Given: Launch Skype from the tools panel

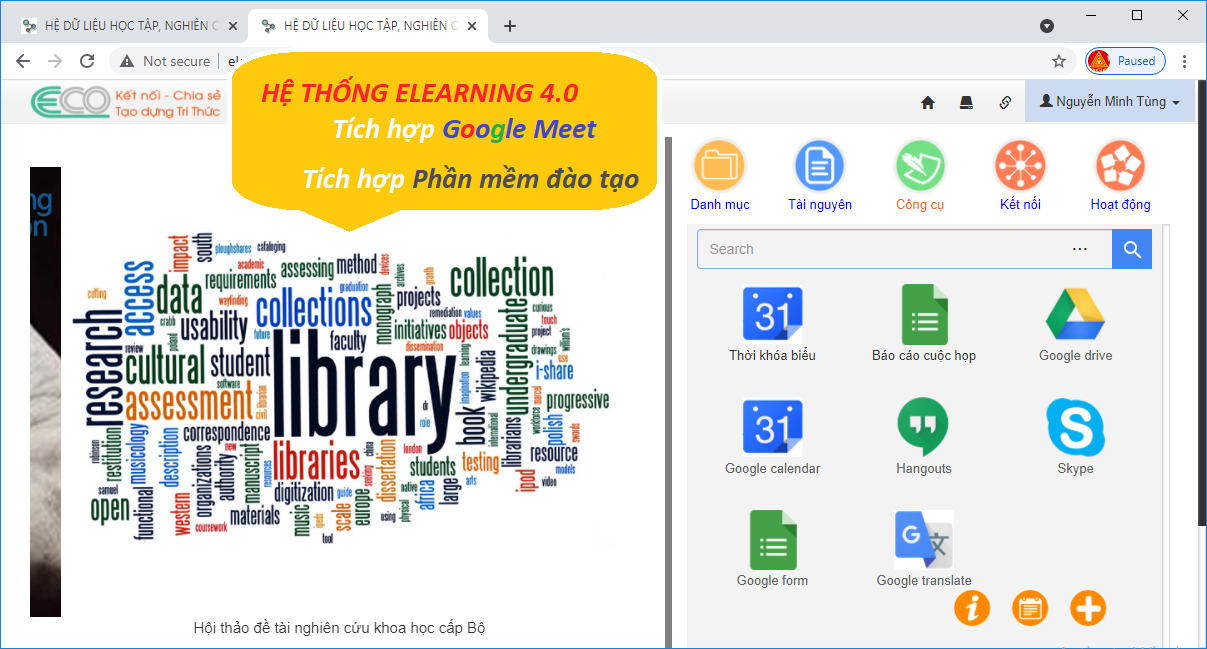Looking at the screenshot, I should [1074, 425].
